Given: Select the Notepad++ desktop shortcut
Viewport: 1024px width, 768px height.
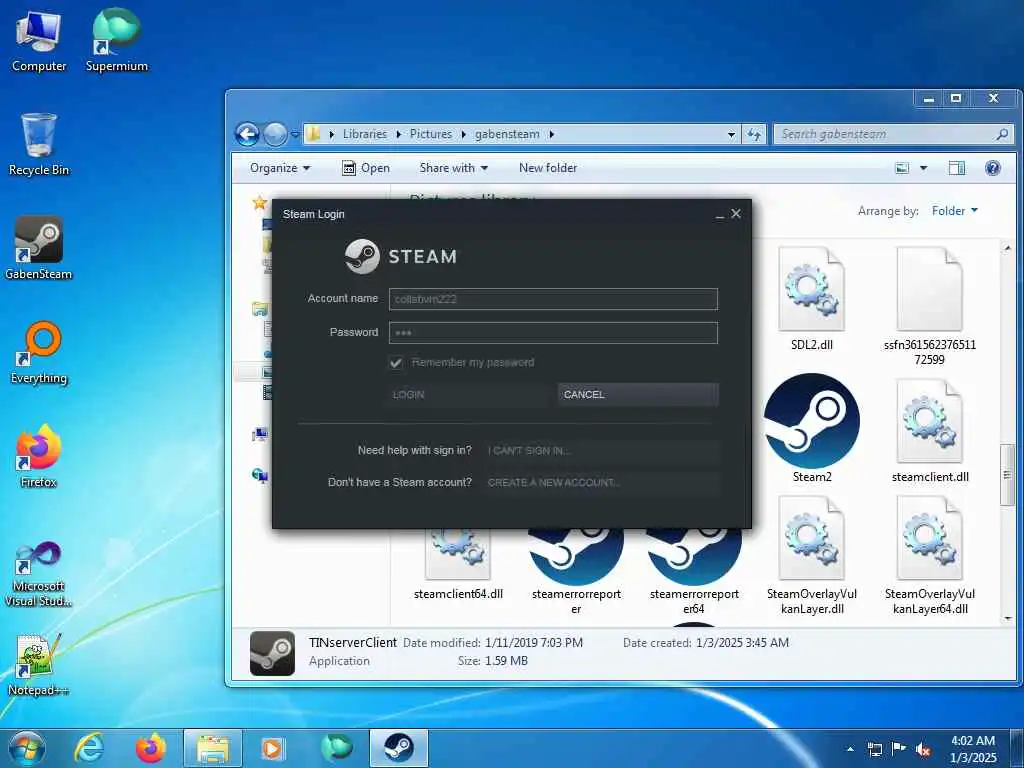Looking at the screenshot, I should (x=39, y=664).
